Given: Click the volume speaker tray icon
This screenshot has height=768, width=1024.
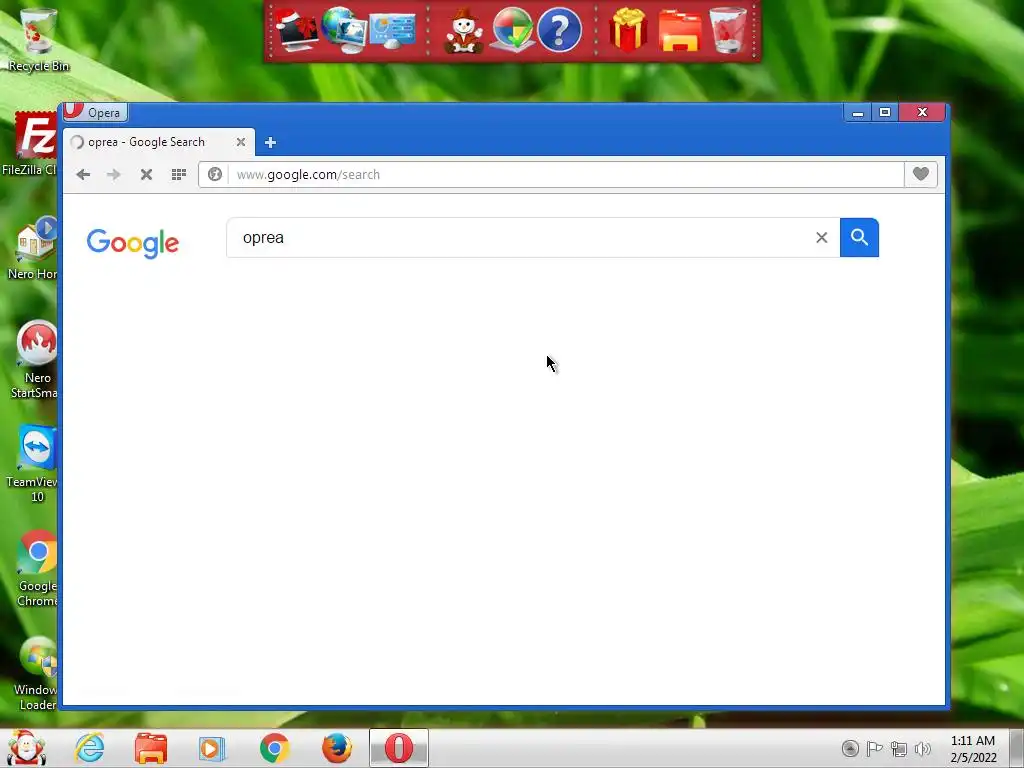Looking at the screenshot, I should coord(923,748).
